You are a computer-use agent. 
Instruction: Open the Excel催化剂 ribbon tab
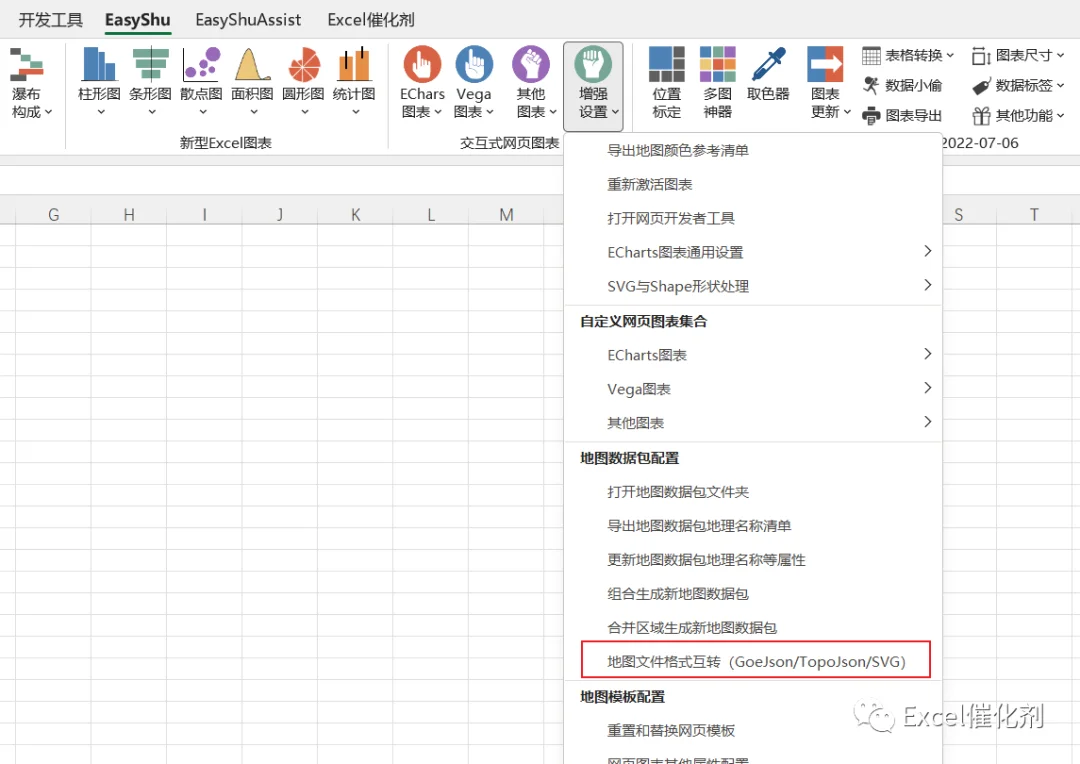click(371, 20)
